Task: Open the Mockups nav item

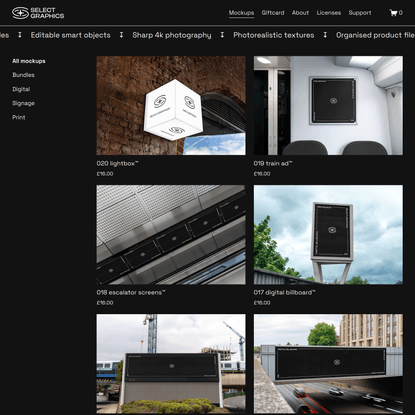Action: pos(241,13)
